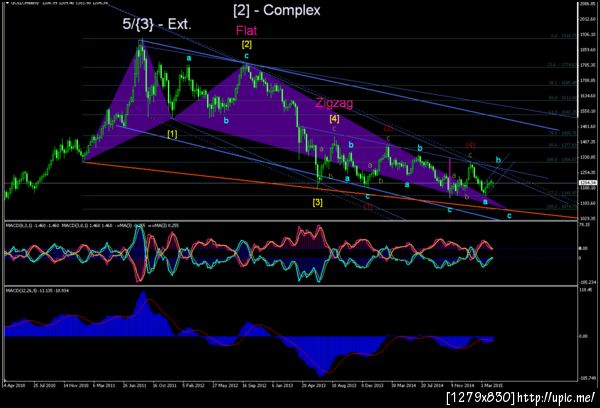600x408 pixels.
Task: Click the upper oscillator MACD label text
Action: 92,226
